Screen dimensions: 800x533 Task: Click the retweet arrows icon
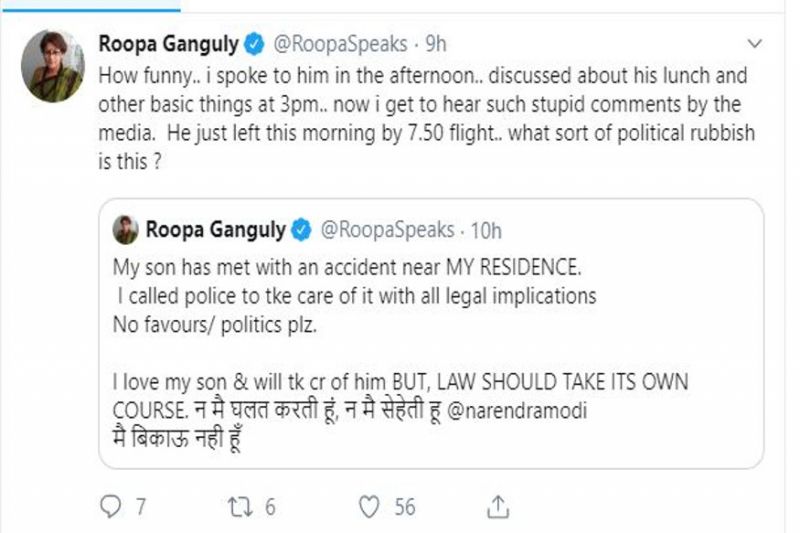point(236,507)
